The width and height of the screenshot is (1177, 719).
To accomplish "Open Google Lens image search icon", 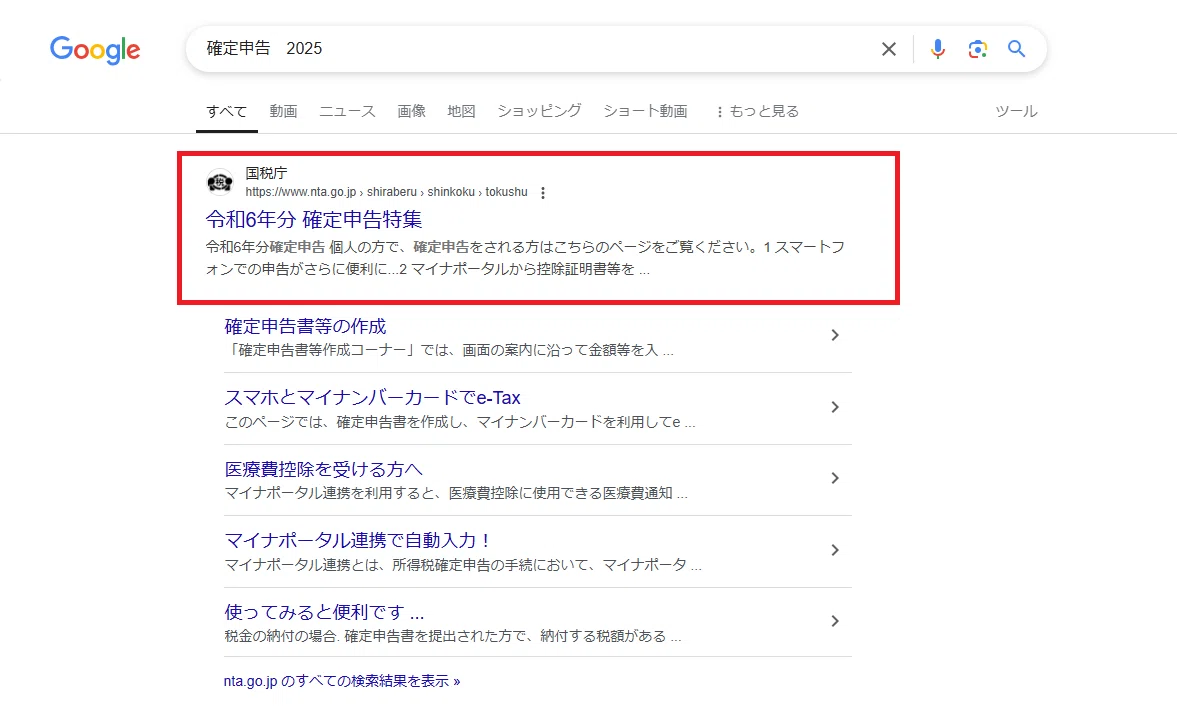I will click(977, 49).
